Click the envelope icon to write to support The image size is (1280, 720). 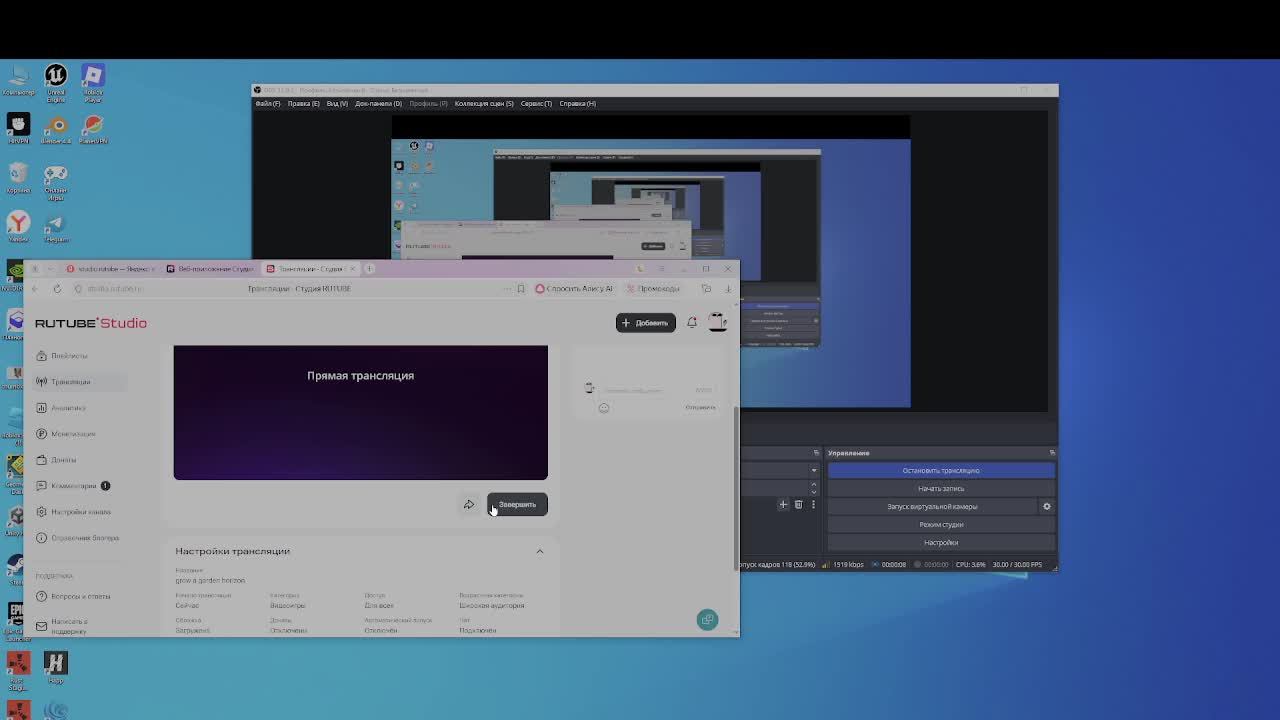coord(41,626)
